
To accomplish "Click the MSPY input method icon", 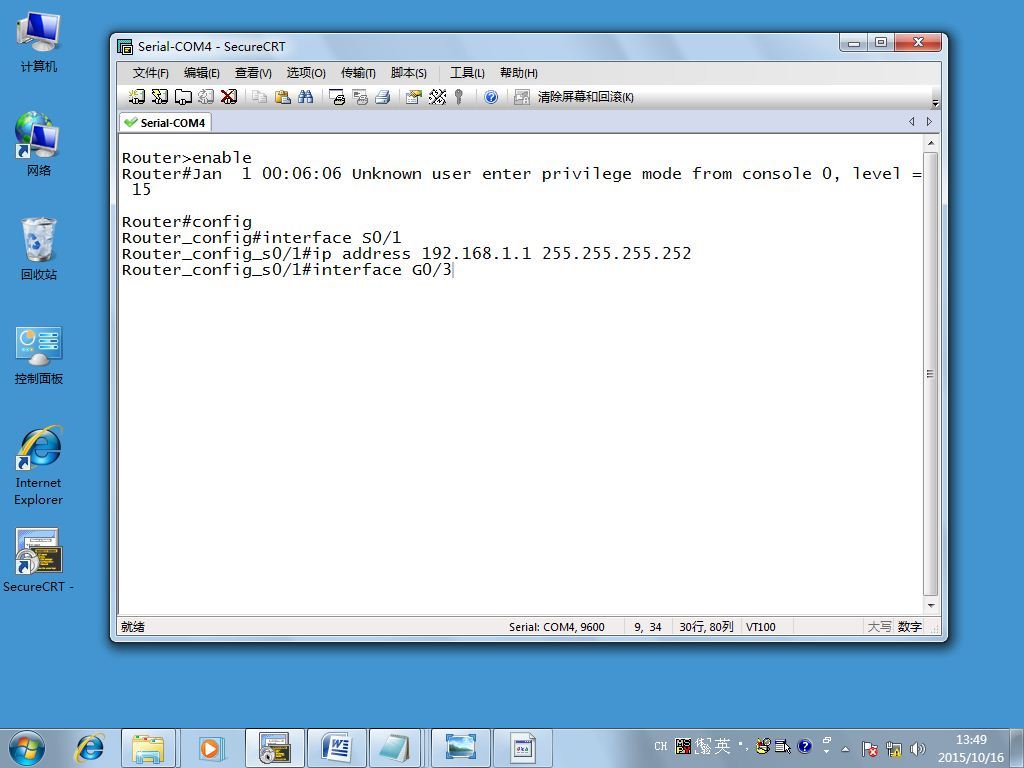I will pyautogui.click(x=683, y=746).
